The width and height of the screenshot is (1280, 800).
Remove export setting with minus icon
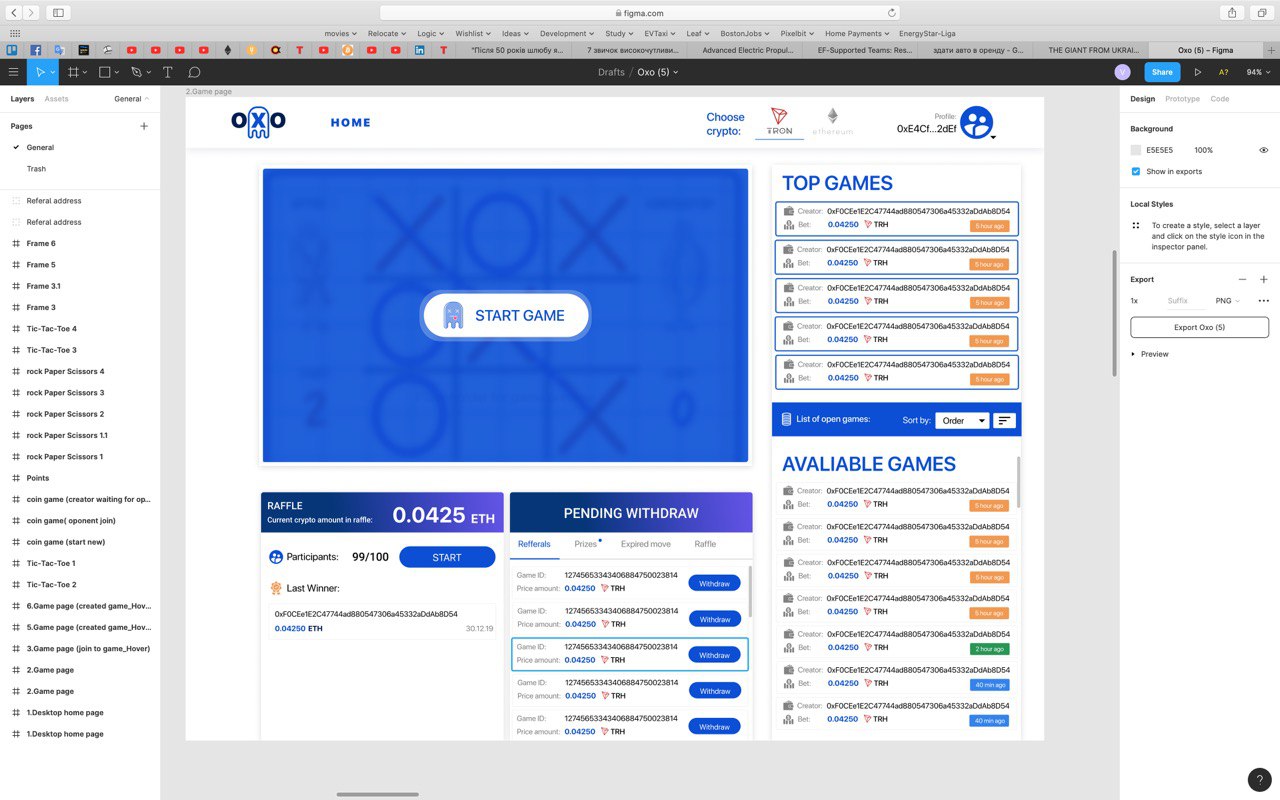[1242, 280]
